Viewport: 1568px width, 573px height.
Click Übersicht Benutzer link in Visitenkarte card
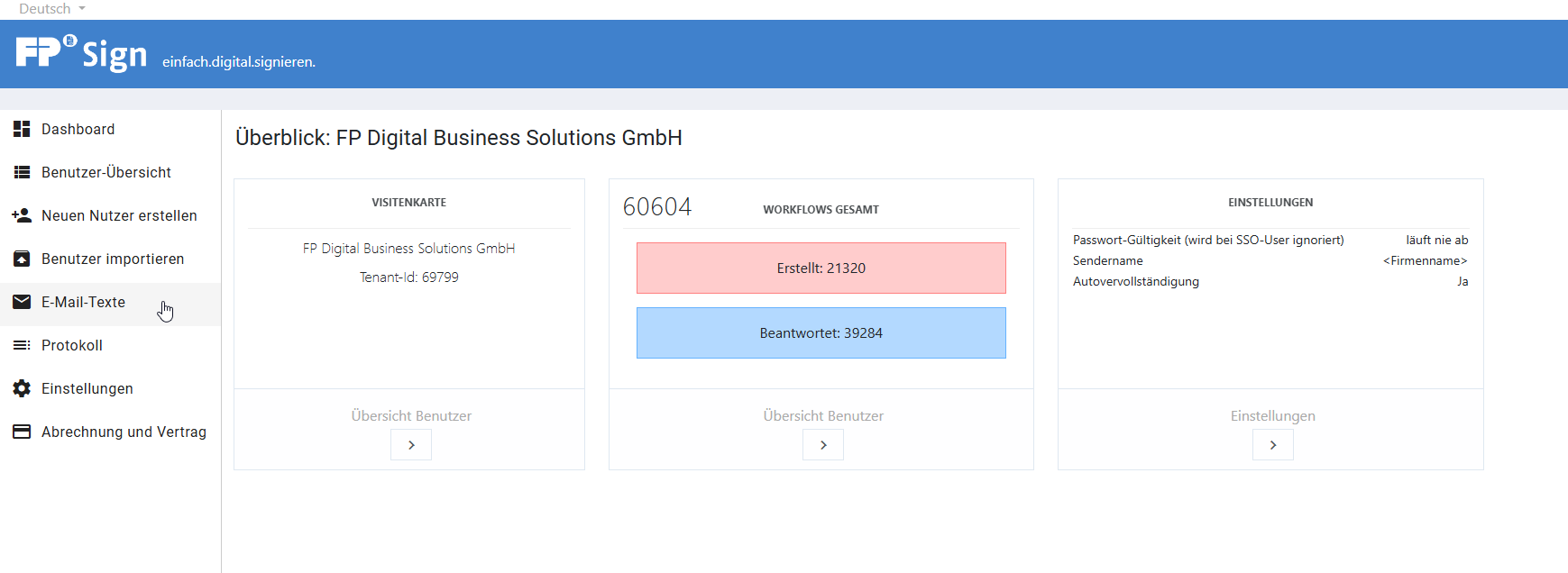click(411, 416)
